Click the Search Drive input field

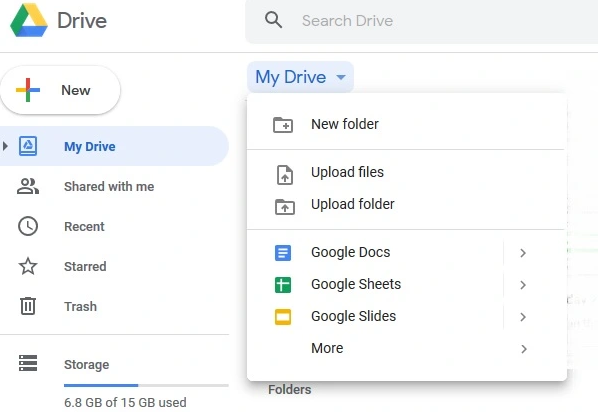[x=422, y=21]
